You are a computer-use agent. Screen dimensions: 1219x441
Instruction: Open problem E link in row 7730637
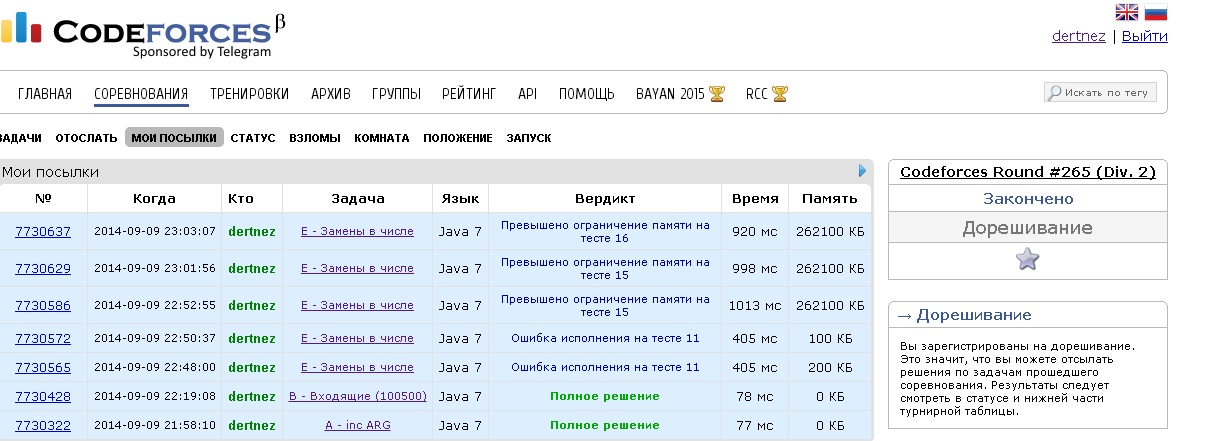(x=357, y=231)
